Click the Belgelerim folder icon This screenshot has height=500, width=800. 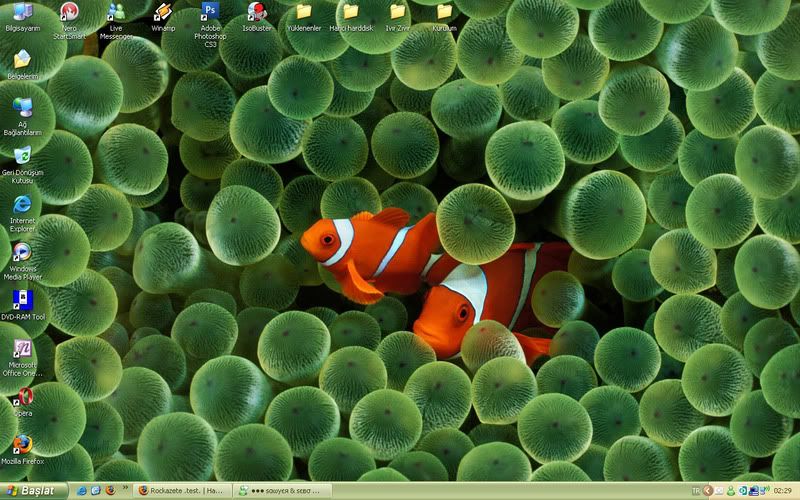(x=22, y=60)
